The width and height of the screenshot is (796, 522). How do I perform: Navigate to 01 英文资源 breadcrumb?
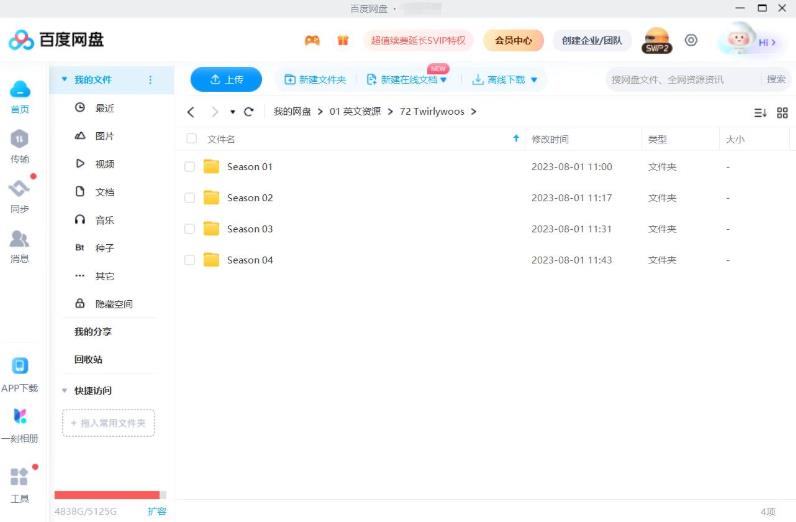[355, 112]
